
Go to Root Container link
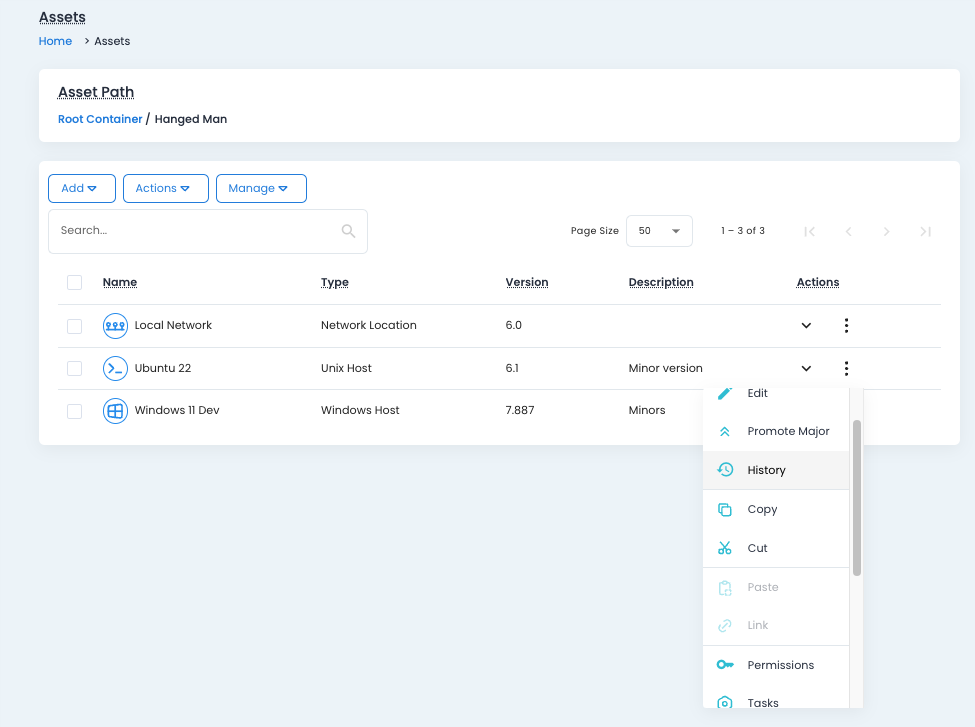point(100,119)
